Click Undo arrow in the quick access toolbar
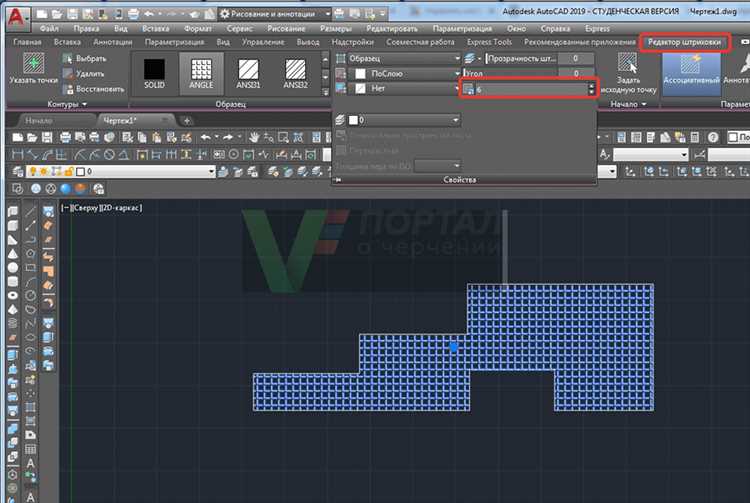 click(149, 14)
